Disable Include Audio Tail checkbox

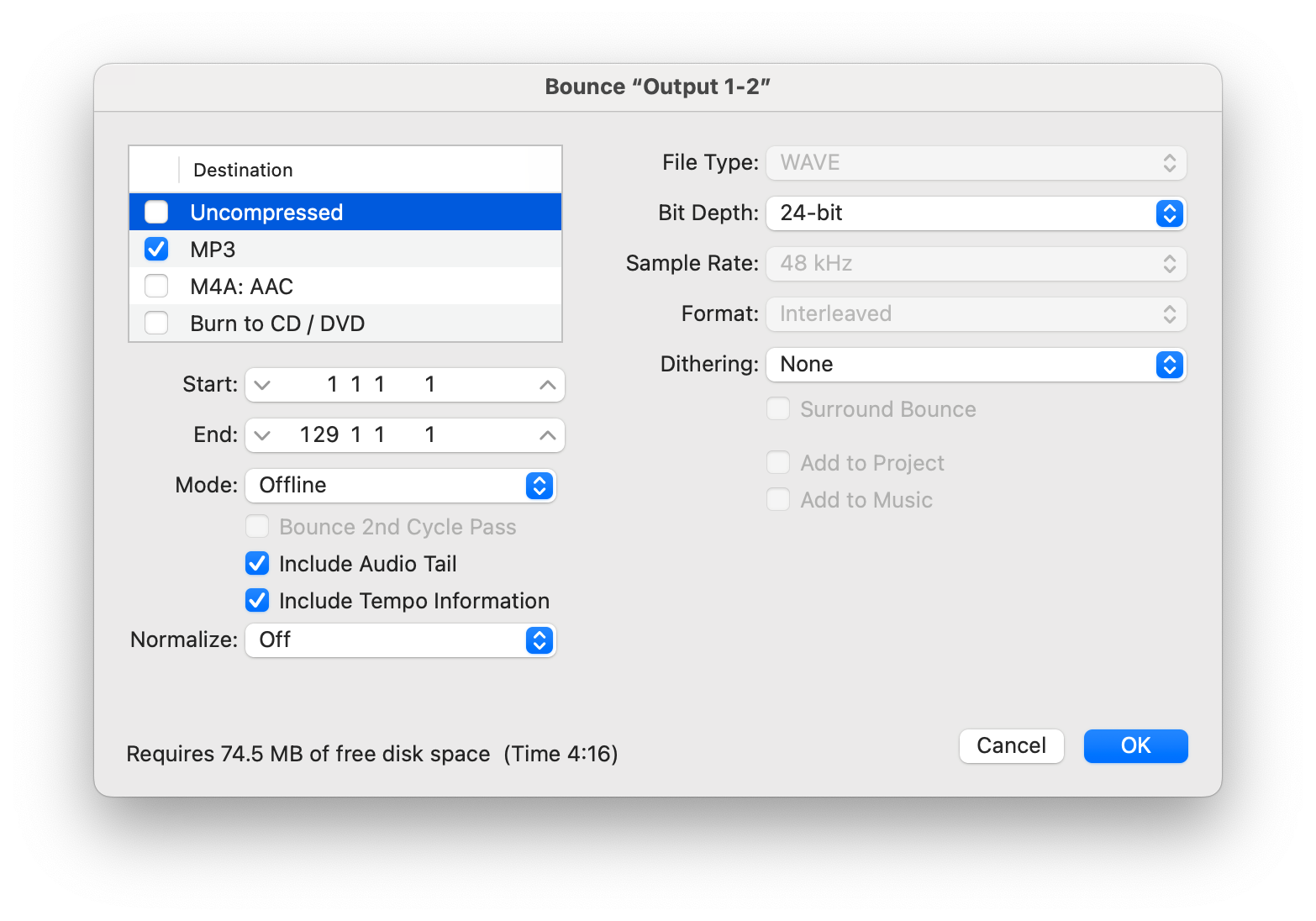coord(257,563)
